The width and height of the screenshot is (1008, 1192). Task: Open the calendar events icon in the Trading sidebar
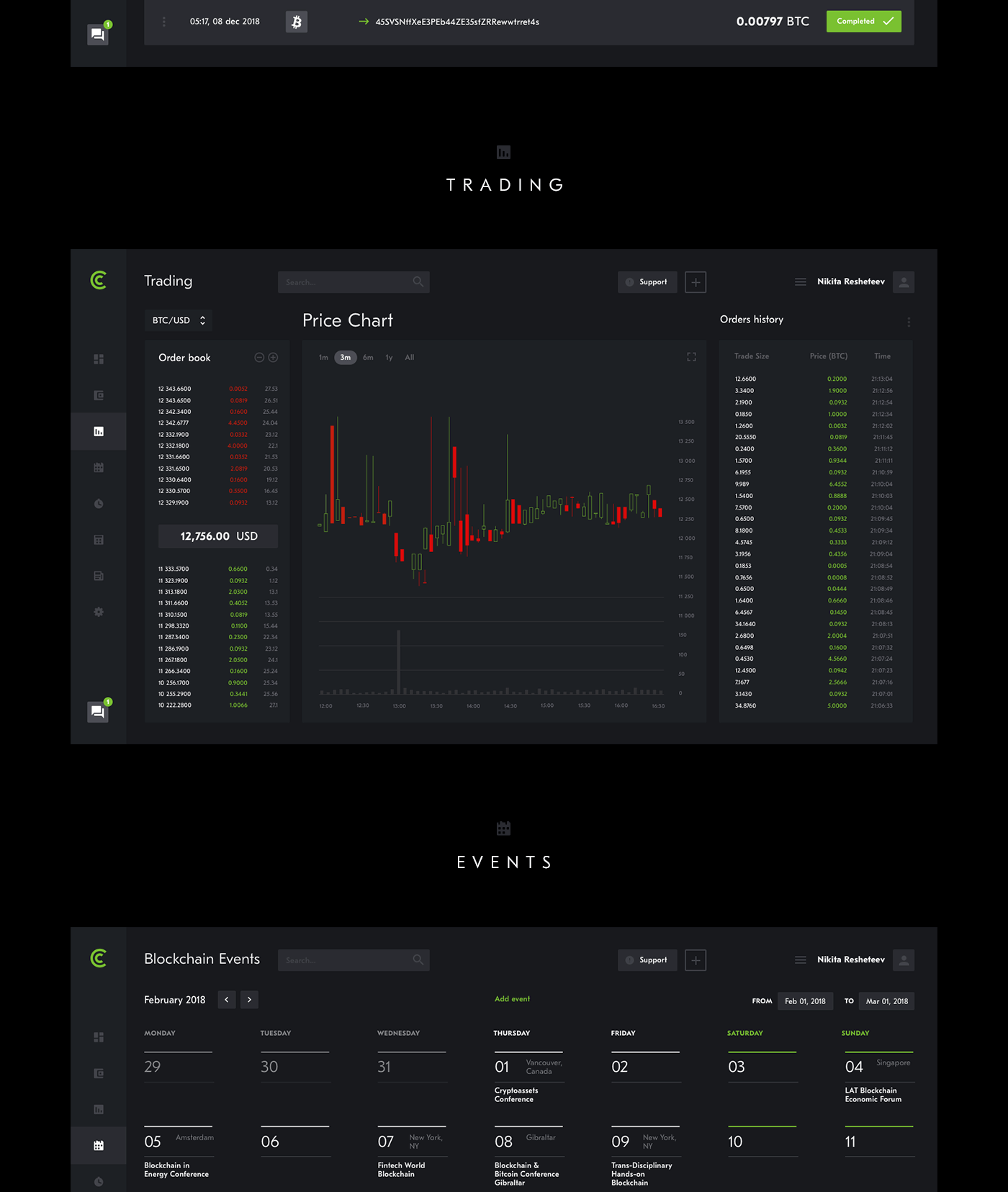point(99,467)
